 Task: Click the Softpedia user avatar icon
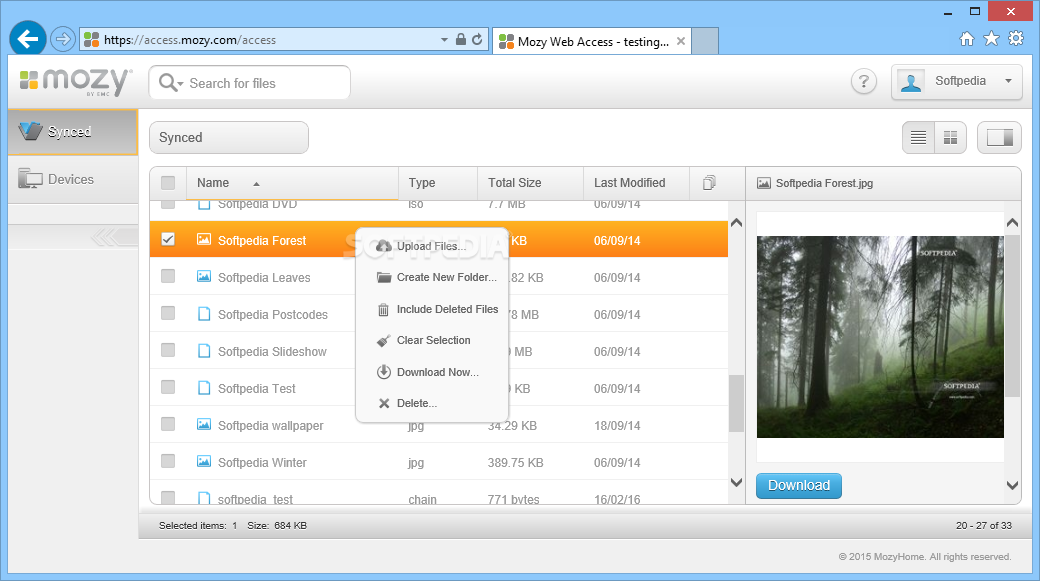click(911, 82)
